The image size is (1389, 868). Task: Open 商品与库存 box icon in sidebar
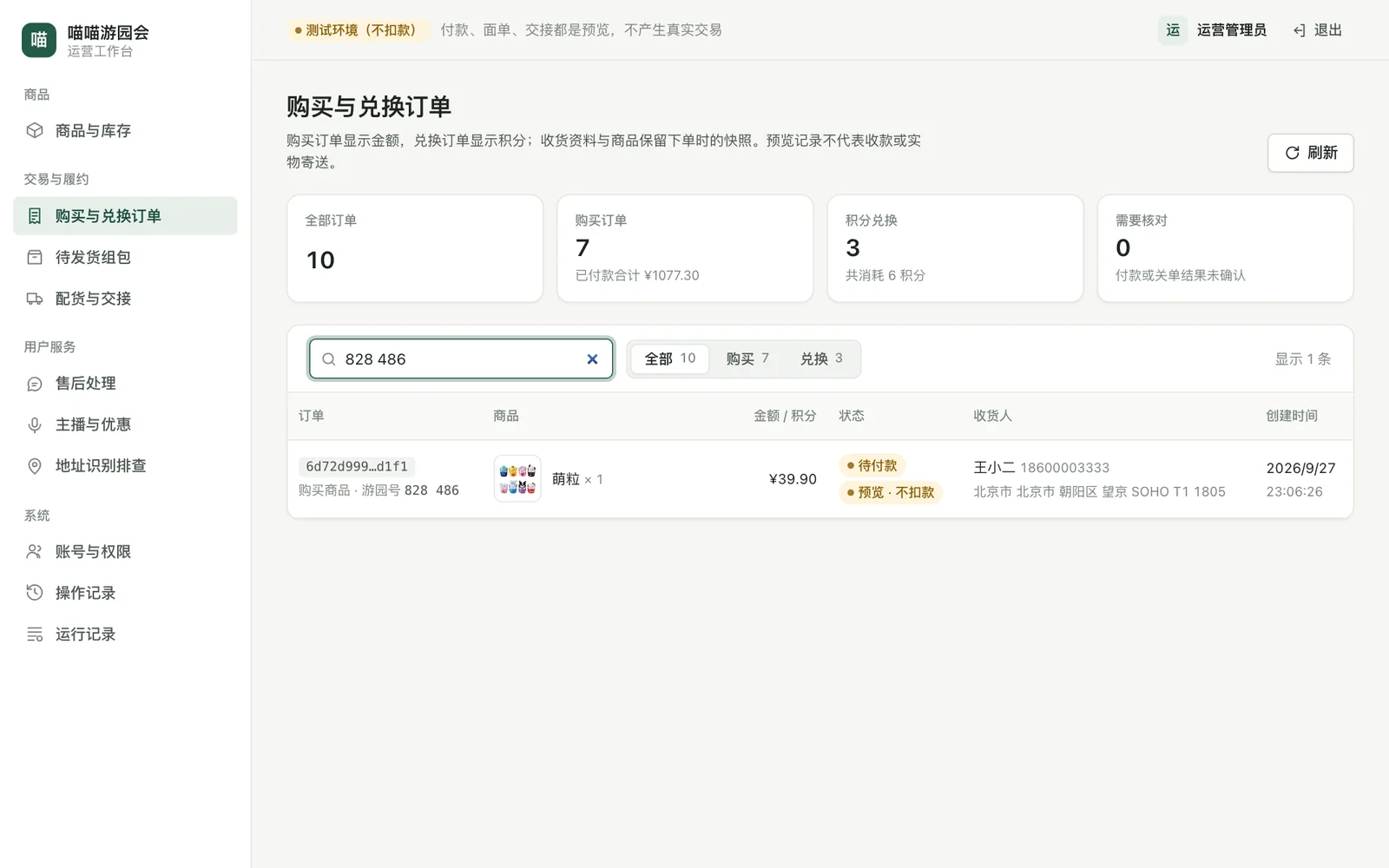(x=35, y=130)
